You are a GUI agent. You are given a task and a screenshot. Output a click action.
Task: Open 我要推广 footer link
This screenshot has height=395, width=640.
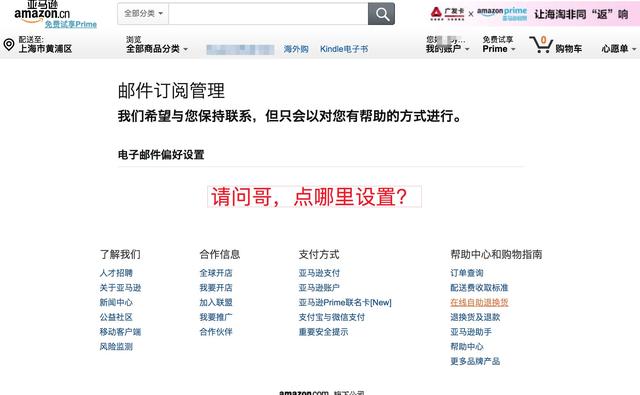point(216,317)
